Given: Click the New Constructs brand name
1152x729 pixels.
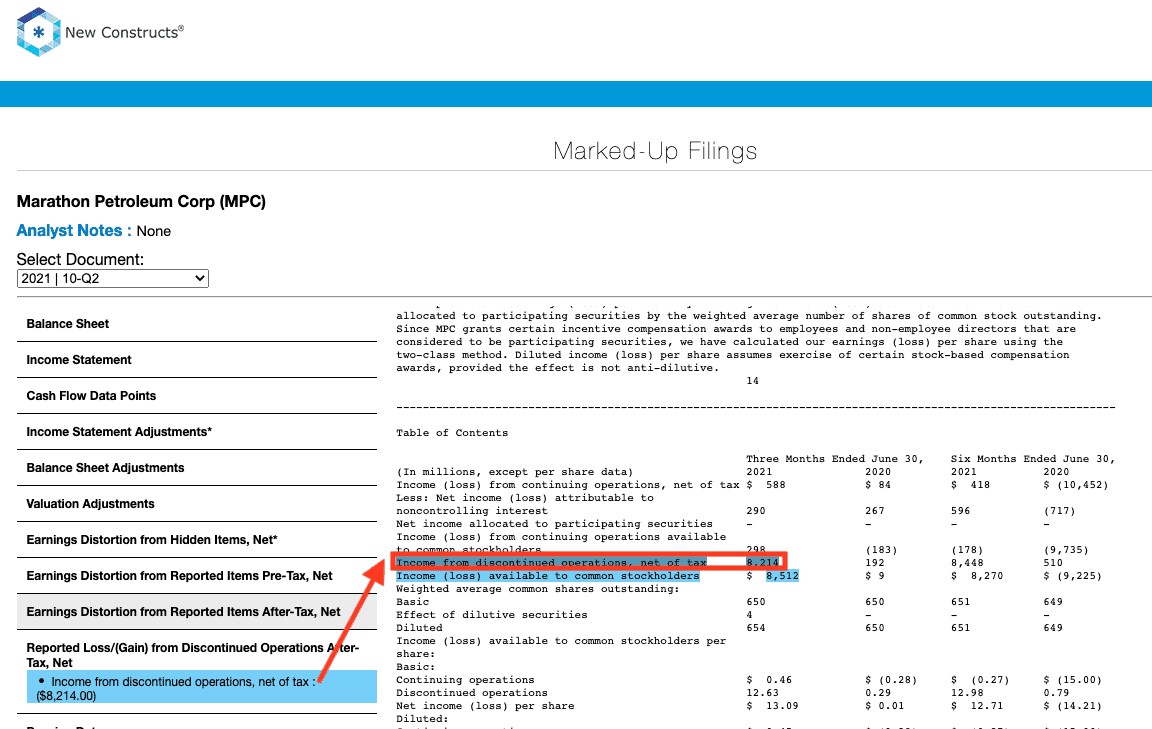Looking at the screenshot, I should [x=124, y=32].
